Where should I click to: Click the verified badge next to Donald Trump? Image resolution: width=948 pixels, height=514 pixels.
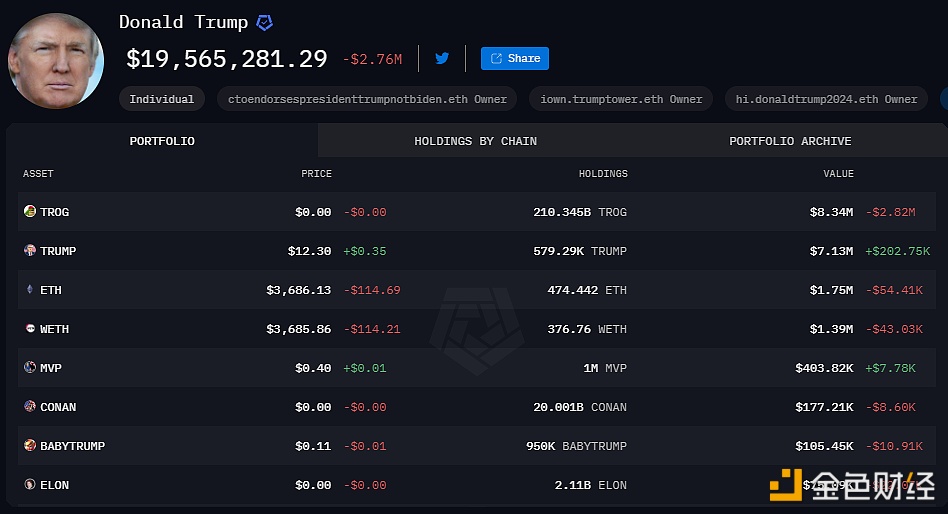click(264, 23)
